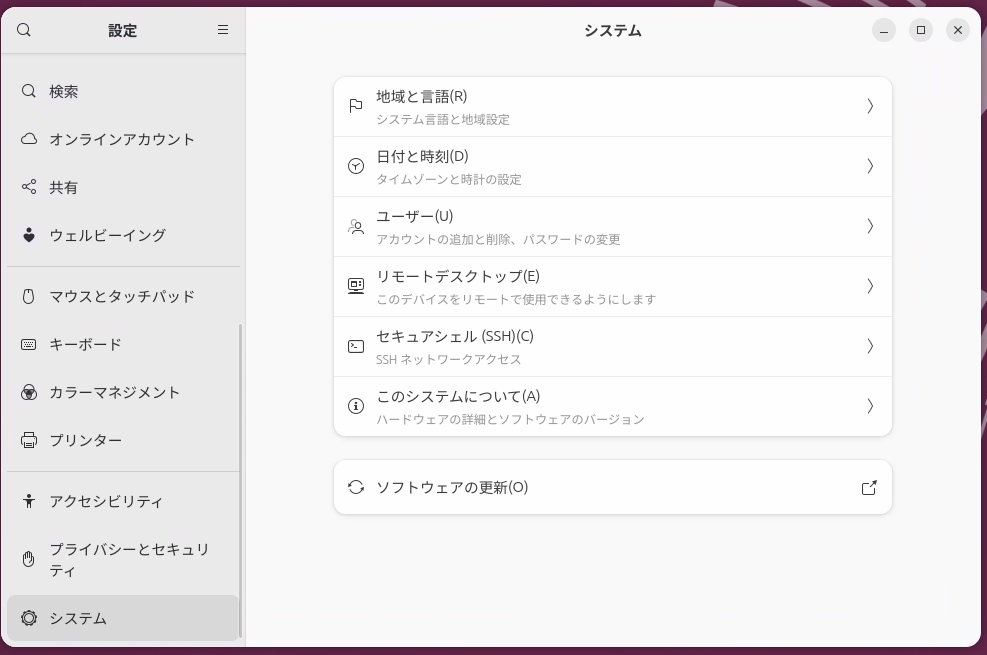Open セキュアシェル (SSH)(C) settings
The height and width of the screenshot is (655, 987).
[612, 346]
